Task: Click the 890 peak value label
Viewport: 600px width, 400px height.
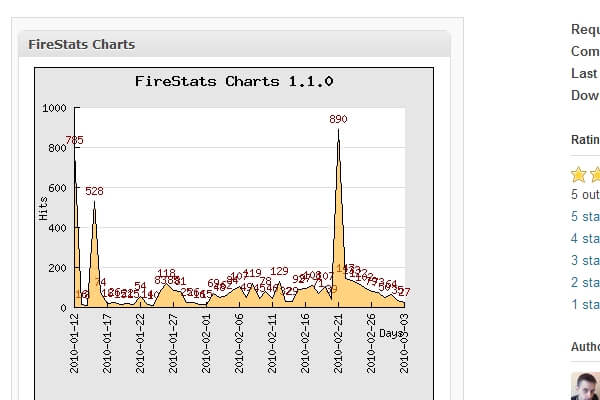Action: pos(338,119)
